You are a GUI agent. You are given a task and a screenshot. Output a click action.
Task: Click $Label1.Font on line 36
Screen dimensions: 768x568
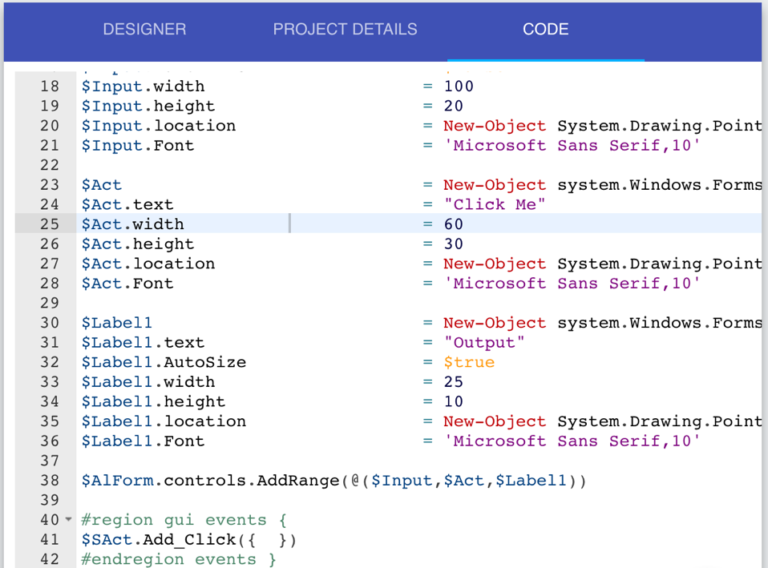click(143, 441)
